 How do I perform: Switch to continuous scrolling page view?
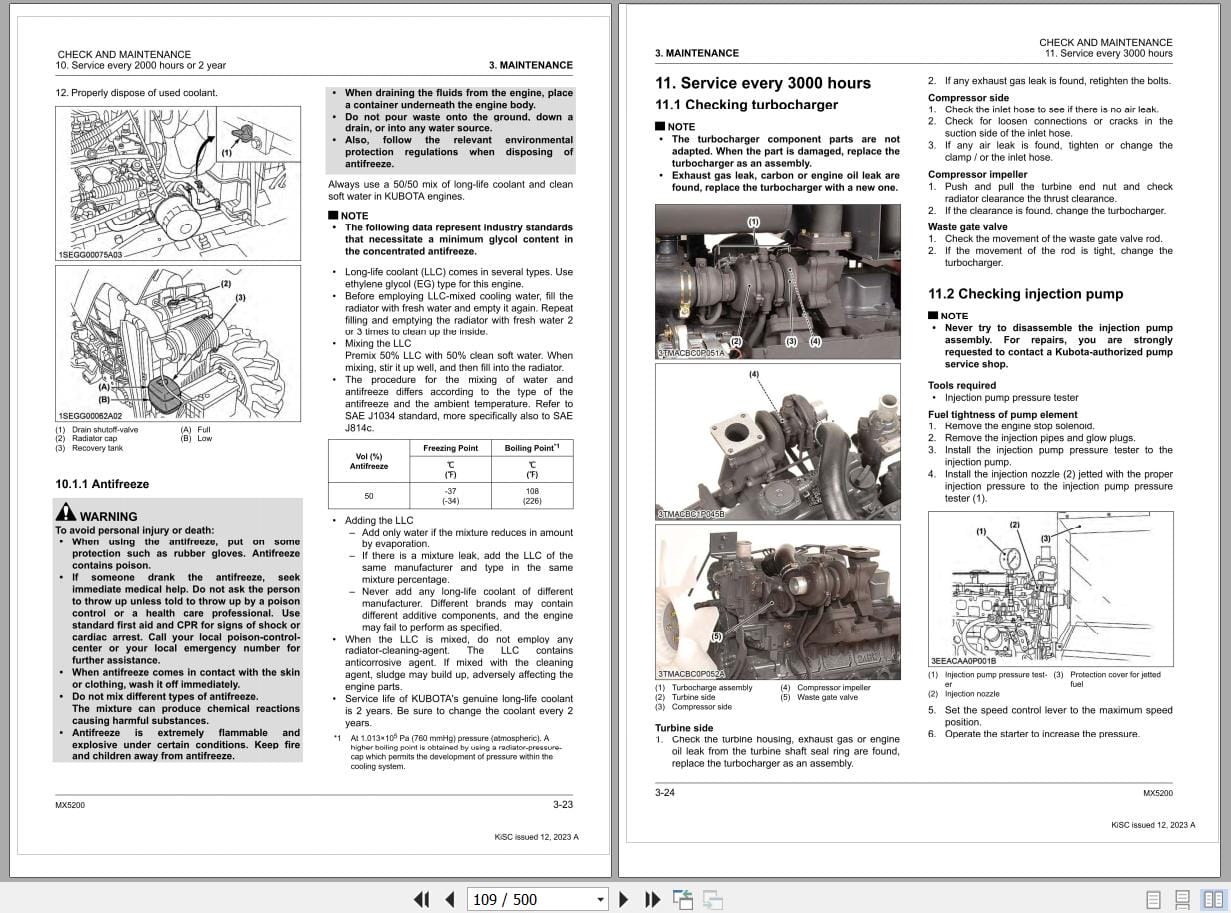(1182, 899)
